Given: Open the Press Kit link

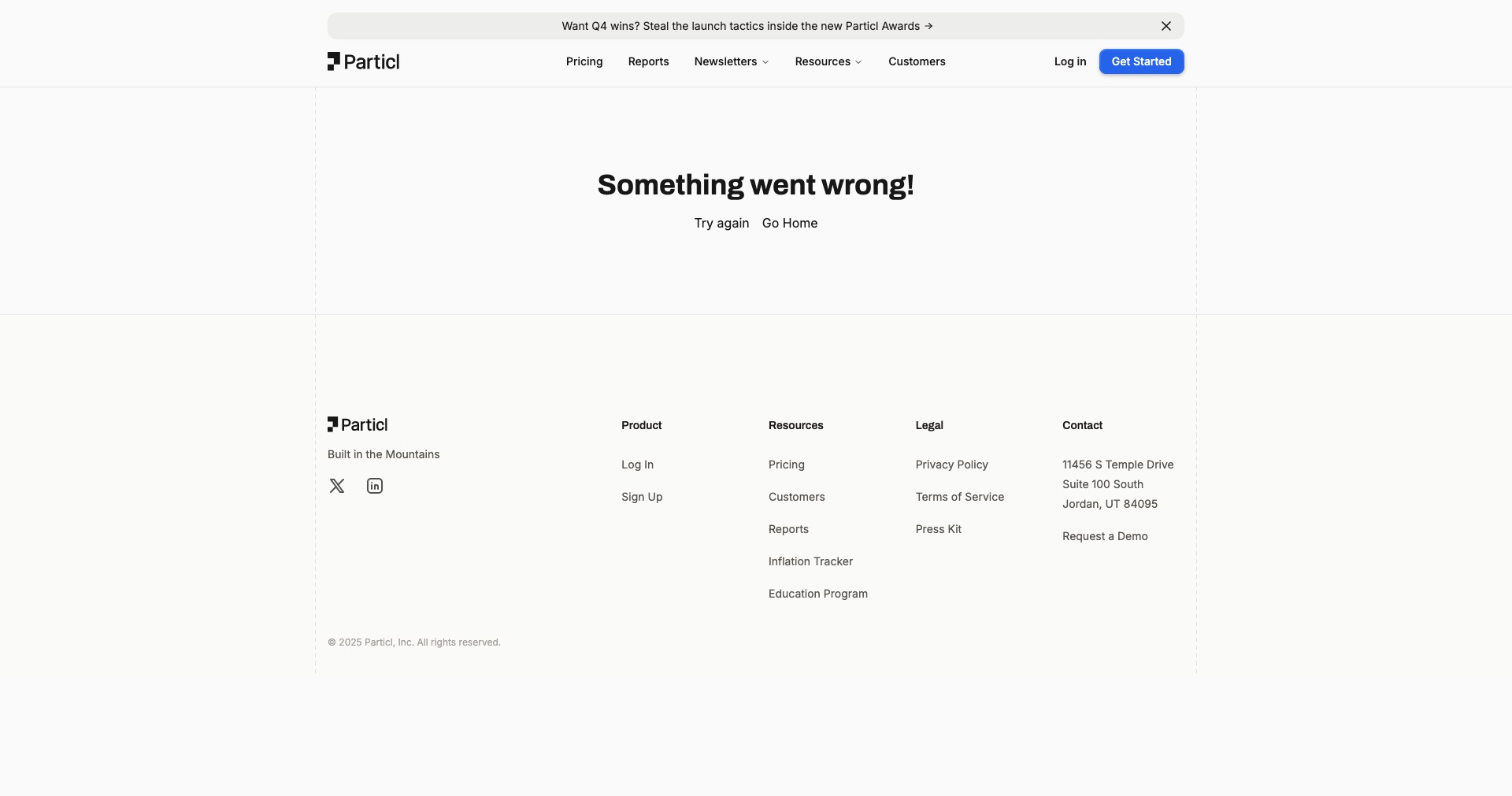Looking at the screenshot, I should (x=938, y=529).
